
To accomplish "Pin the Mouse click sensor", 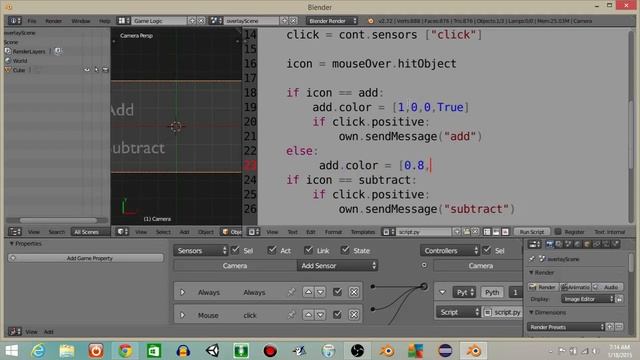I will tap(291, 315).
